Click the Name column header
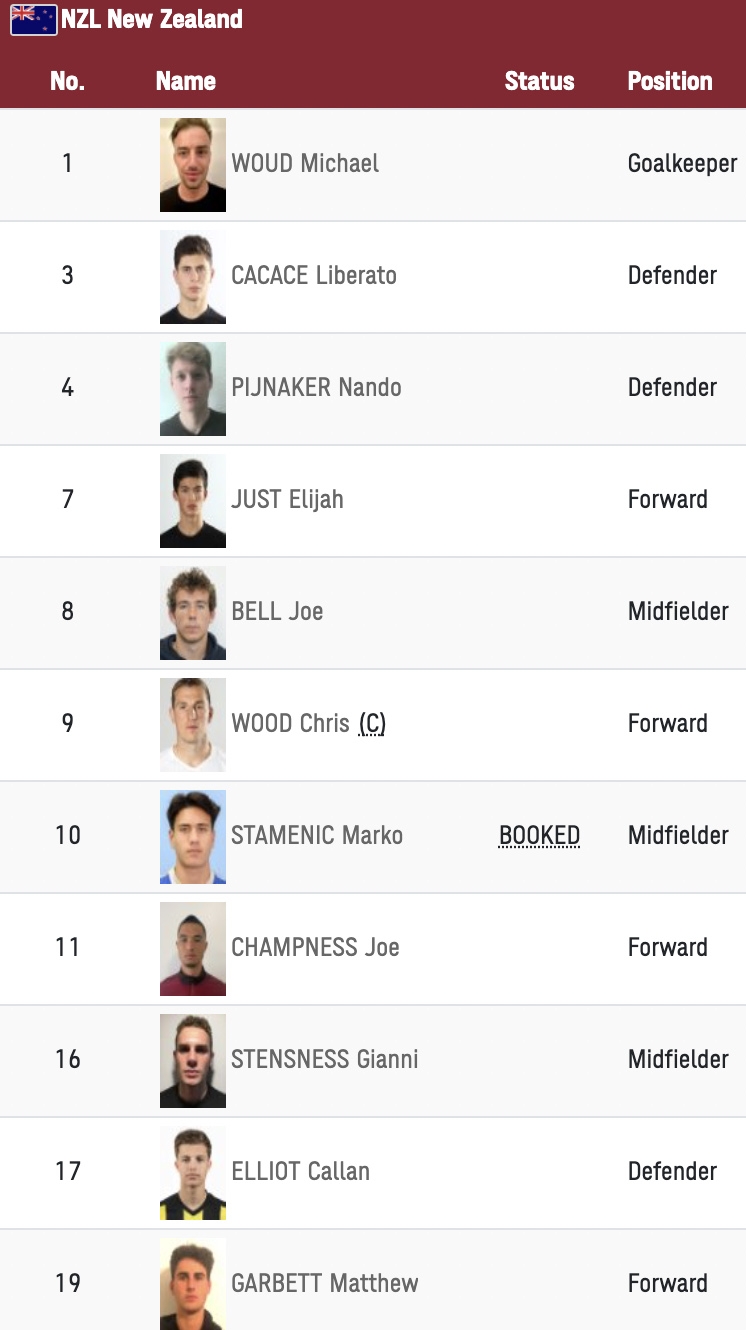Viewport: 746px width, 1330px height. pos(186,81)
